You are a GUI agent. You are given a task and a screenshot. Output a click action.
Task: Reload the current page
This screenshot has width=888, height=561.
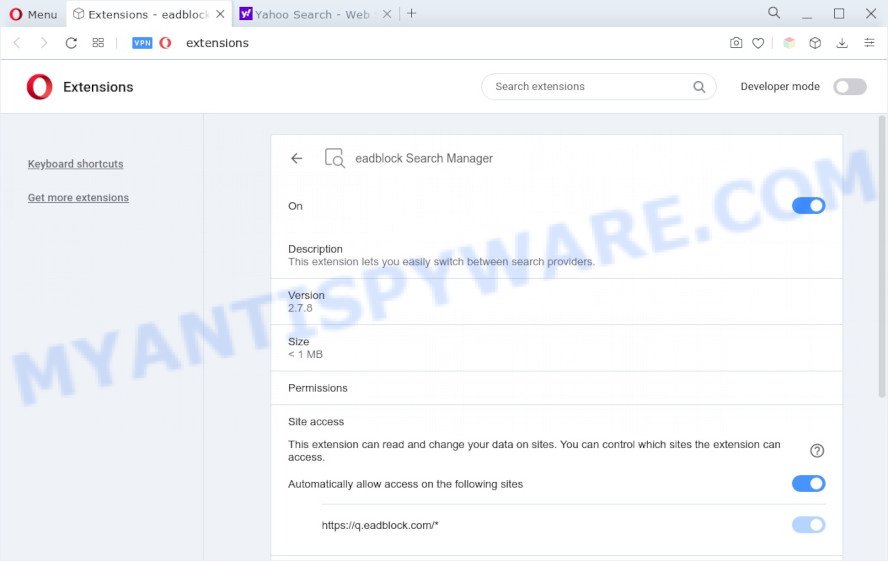click(71, 43)
